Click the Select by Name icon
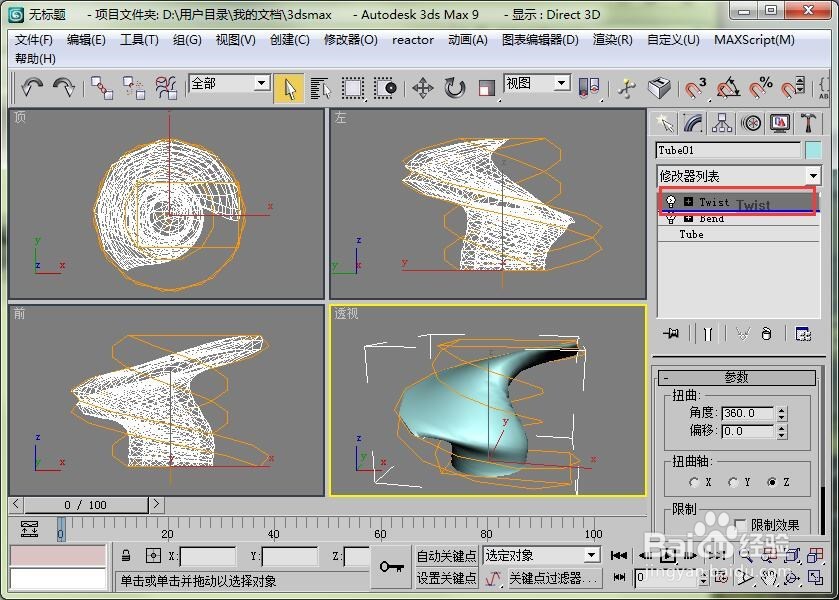The image size is (839, 600). (x=320, y=88)
